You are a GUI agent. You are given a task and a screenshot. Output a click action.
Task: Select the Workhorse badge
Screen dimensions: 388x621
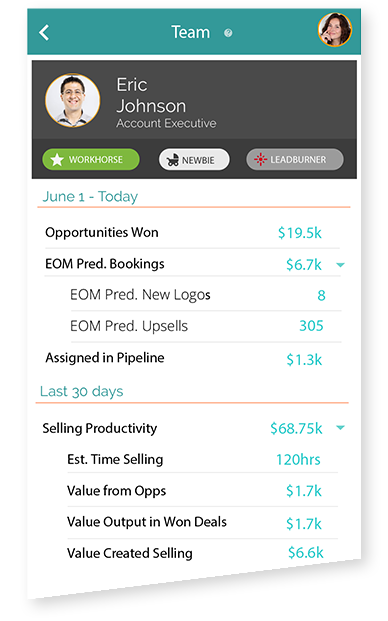tap(91, 160)
